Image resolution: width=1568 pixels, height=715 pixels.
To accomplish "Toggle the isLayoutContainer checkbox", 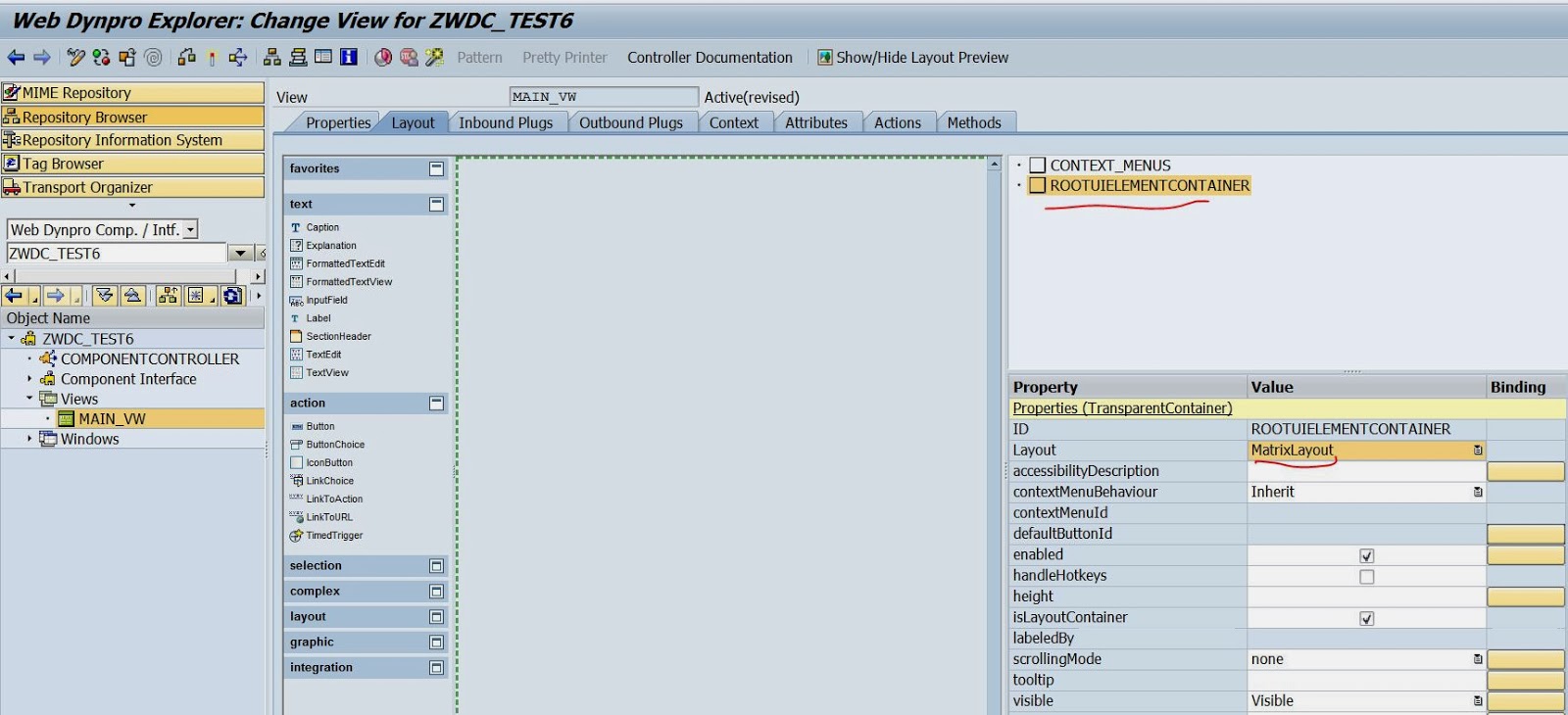I will [1367, 618].
